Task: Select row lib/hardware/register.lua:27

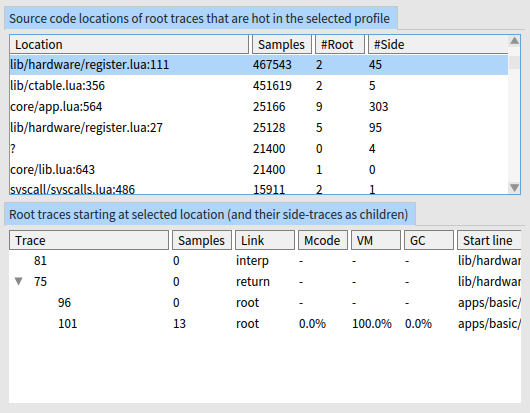Action: pos(259,127)
